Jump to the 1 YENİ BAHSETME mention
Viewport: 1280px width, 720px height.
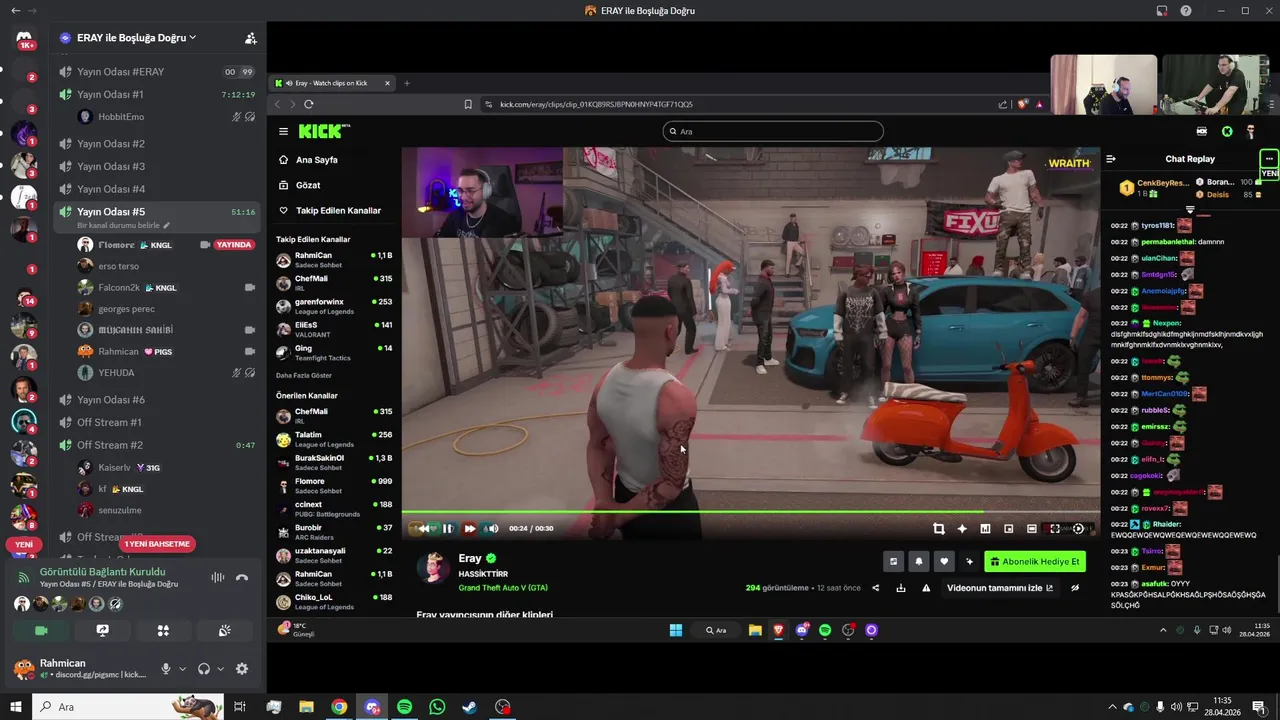[x=158, y=544]
